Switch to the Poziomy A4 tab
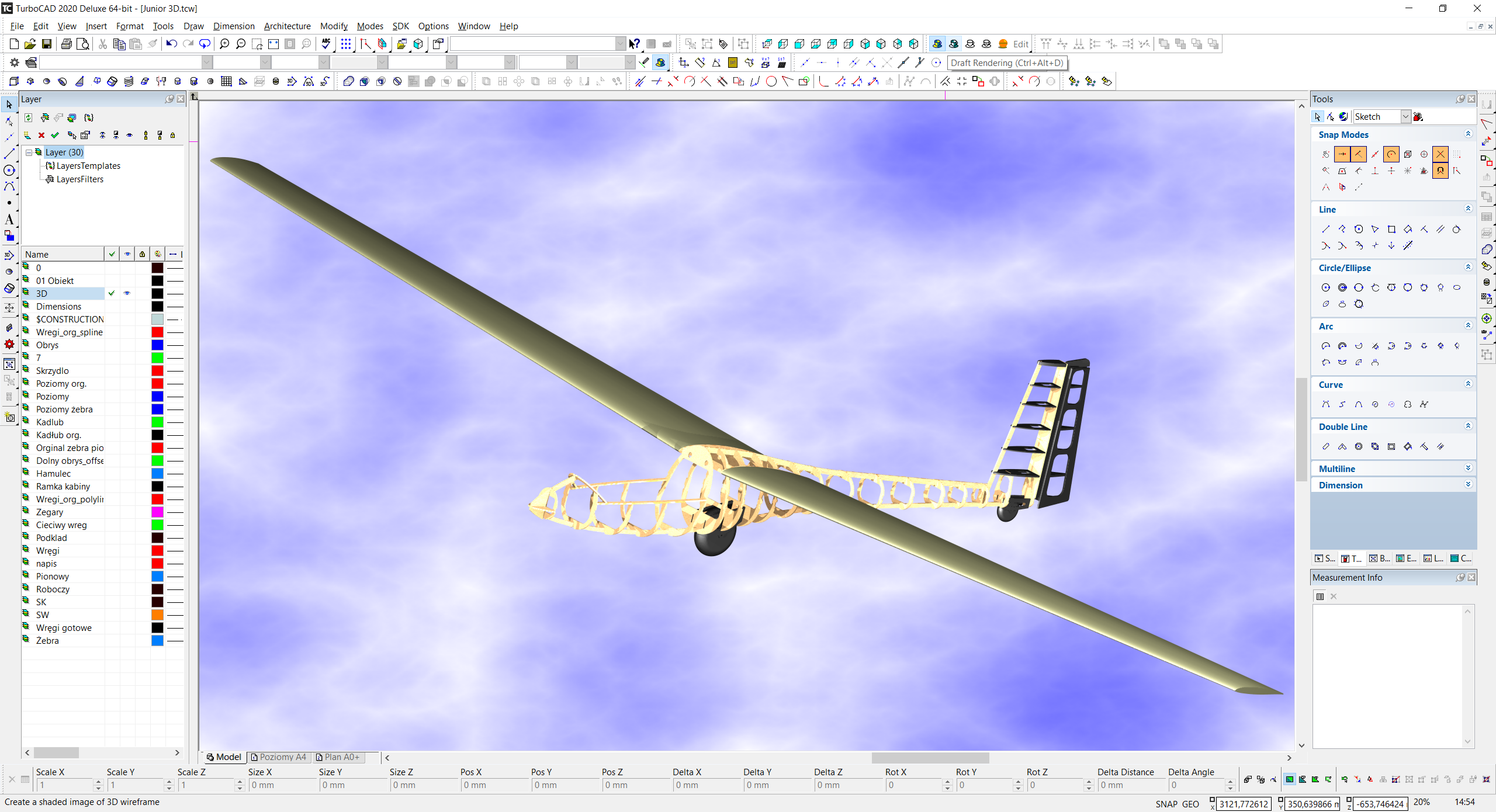Image resolution: width=1496 pixels, height=812 pixels. click(x=279, y=757)
